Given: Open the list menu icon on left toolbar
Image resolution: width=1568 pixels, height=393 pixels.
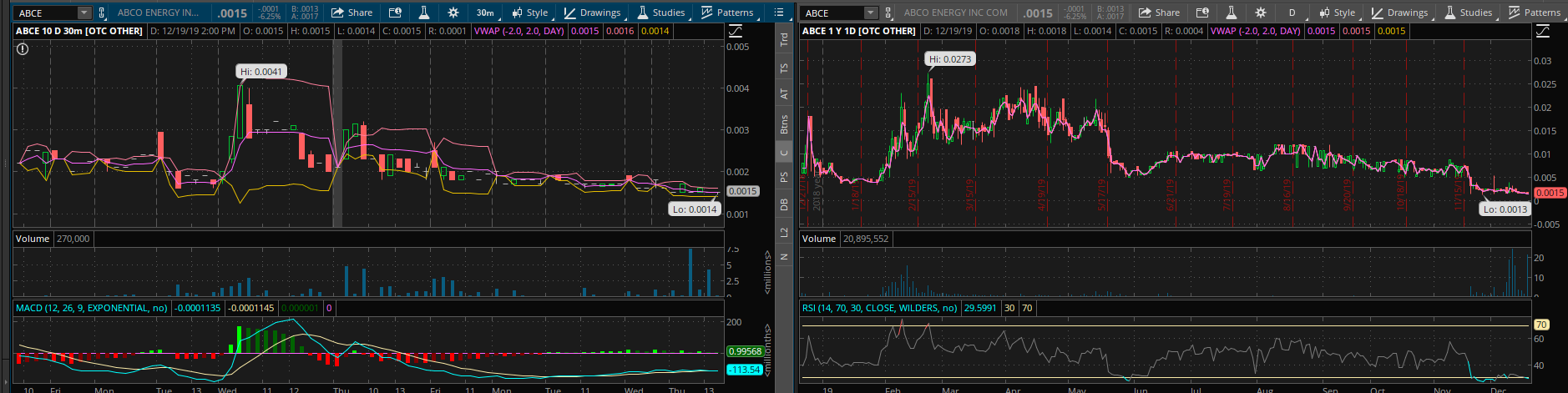Looking at the screenshot, I should pos(779,13).
